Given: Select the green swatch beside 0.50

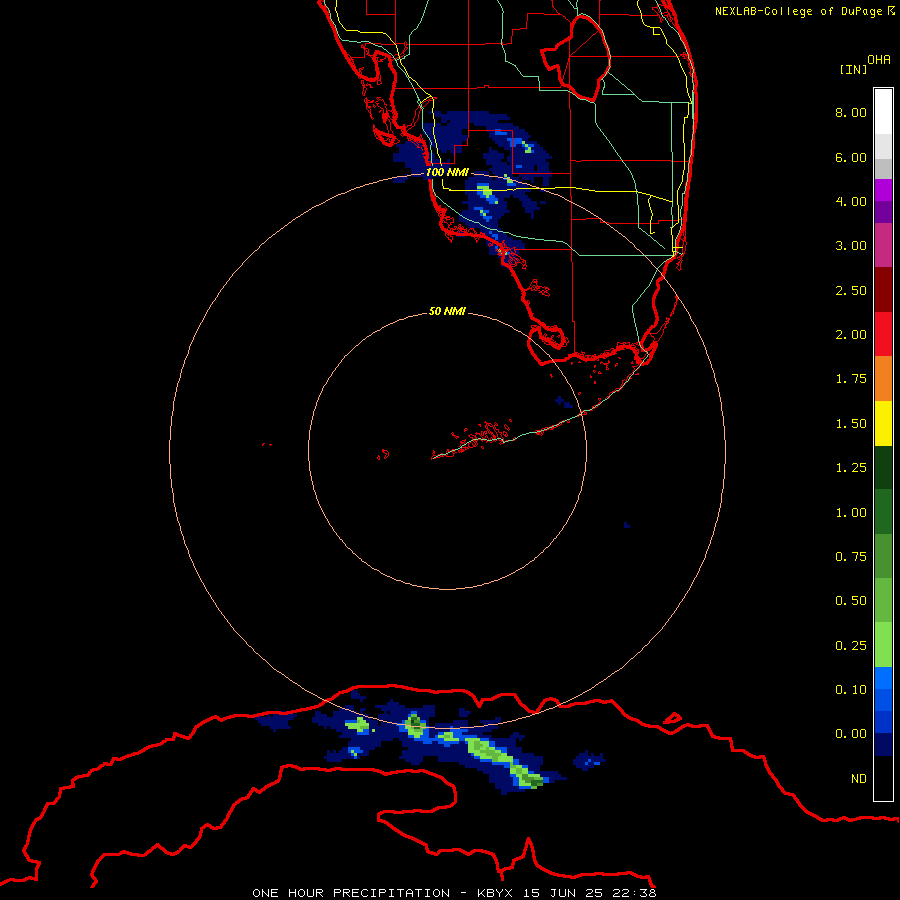Looking at the screenshot, I should click(883, 601).
